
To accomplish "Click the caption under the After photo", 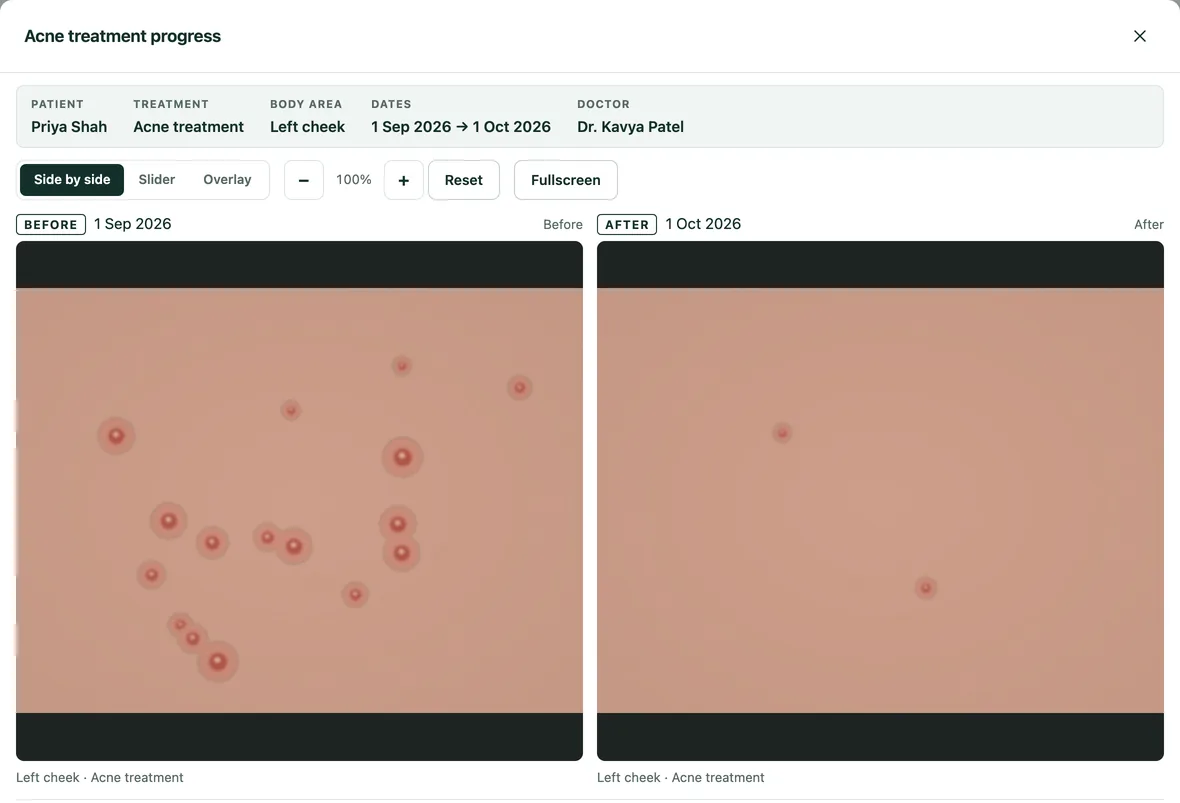I will [680, 777].
